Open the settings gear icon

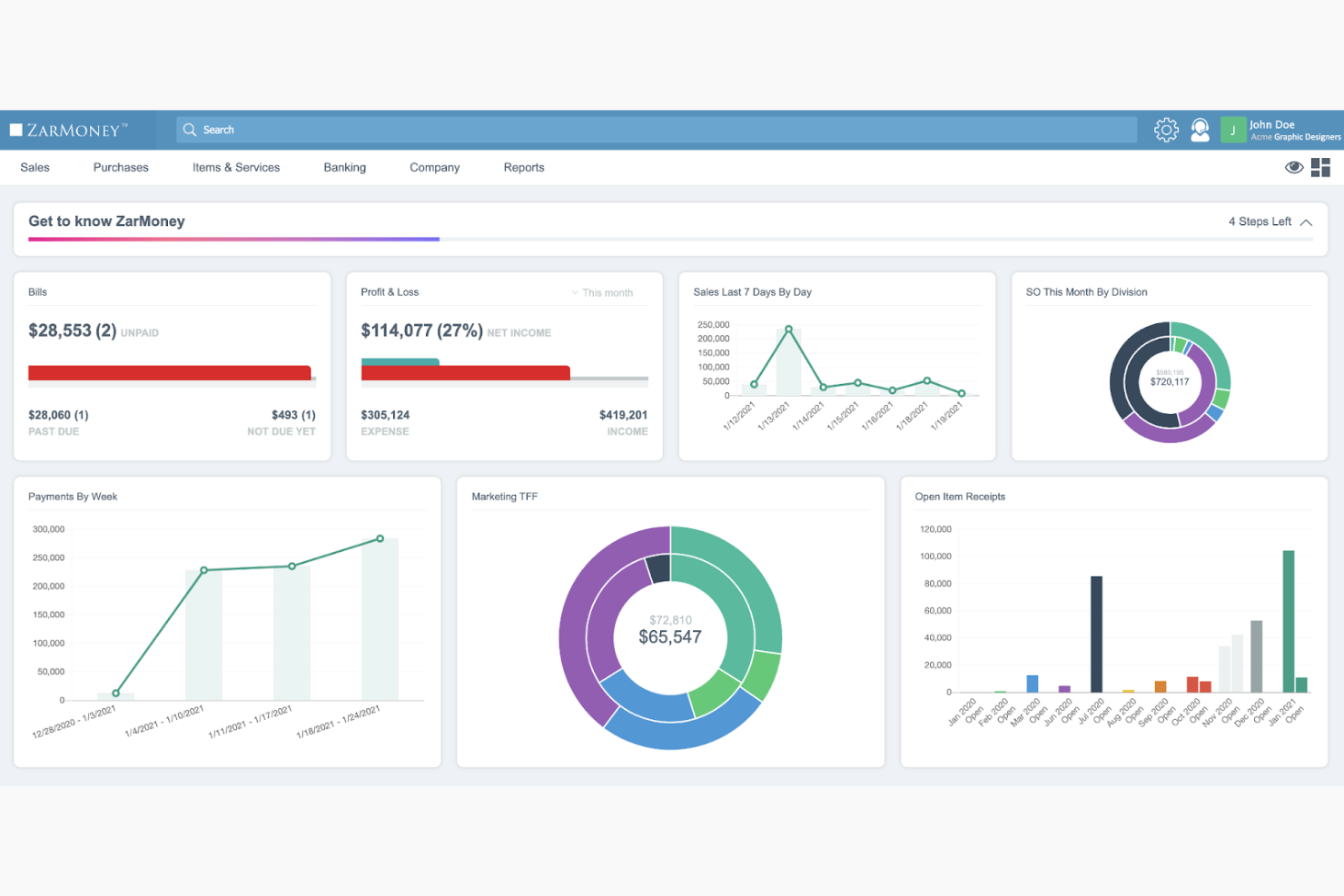1166,129
